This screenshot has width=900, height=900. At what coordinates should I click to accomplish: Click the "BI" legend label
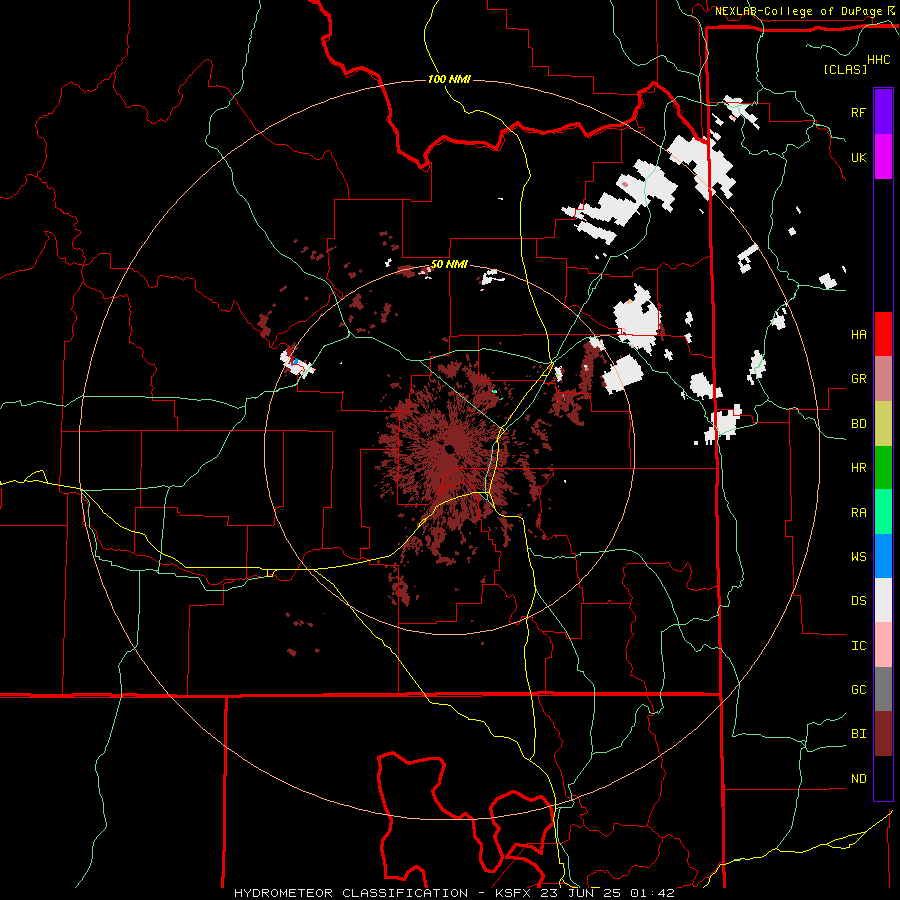pyautogui.click(x=859, y=734)
